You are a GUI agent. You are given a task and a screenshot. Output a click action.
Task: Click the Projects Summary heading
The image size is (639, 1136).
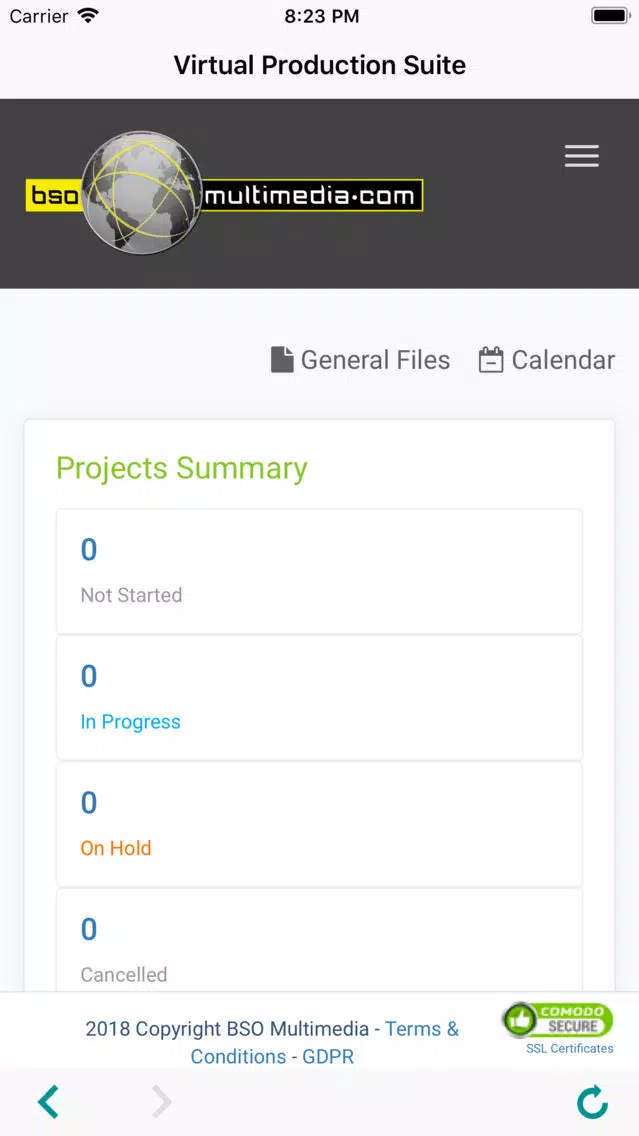pos(182,469)
